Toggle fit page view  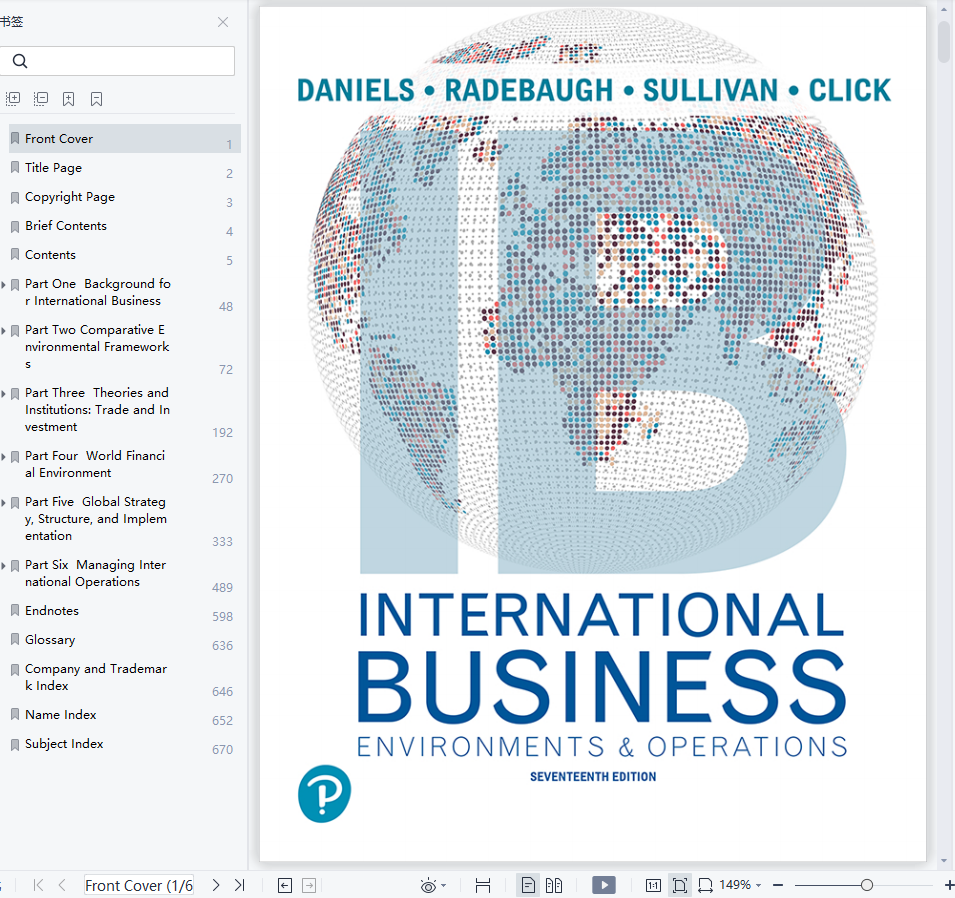click(x=680, y=885)
